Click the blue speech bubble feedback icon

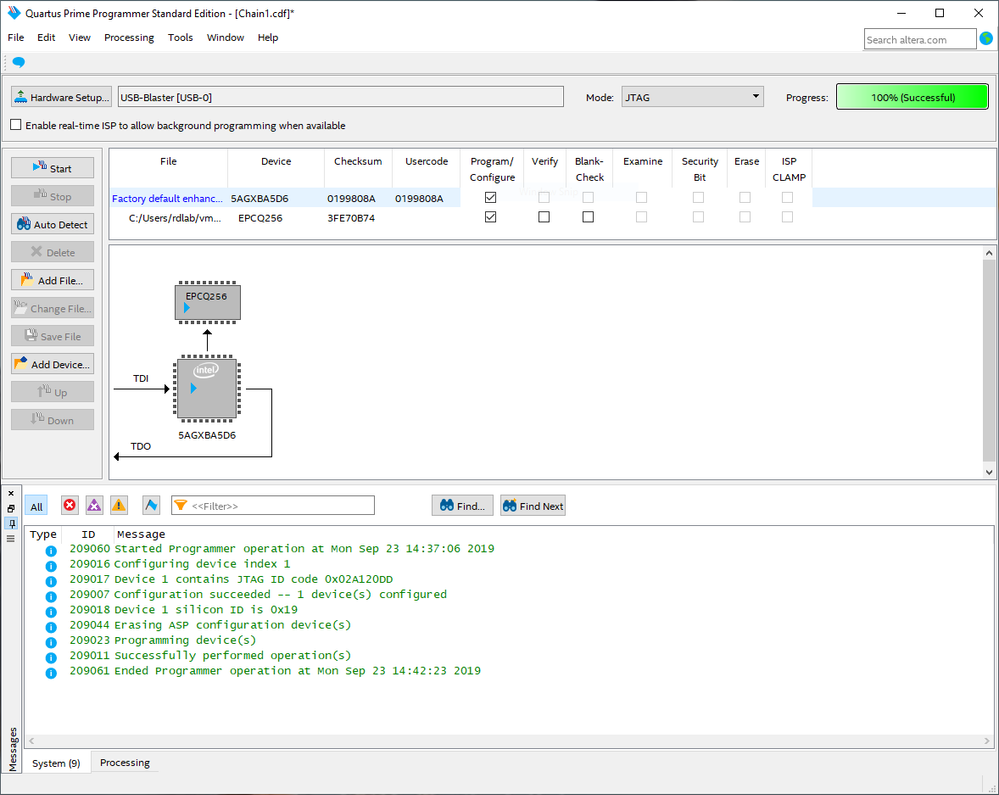18,62
